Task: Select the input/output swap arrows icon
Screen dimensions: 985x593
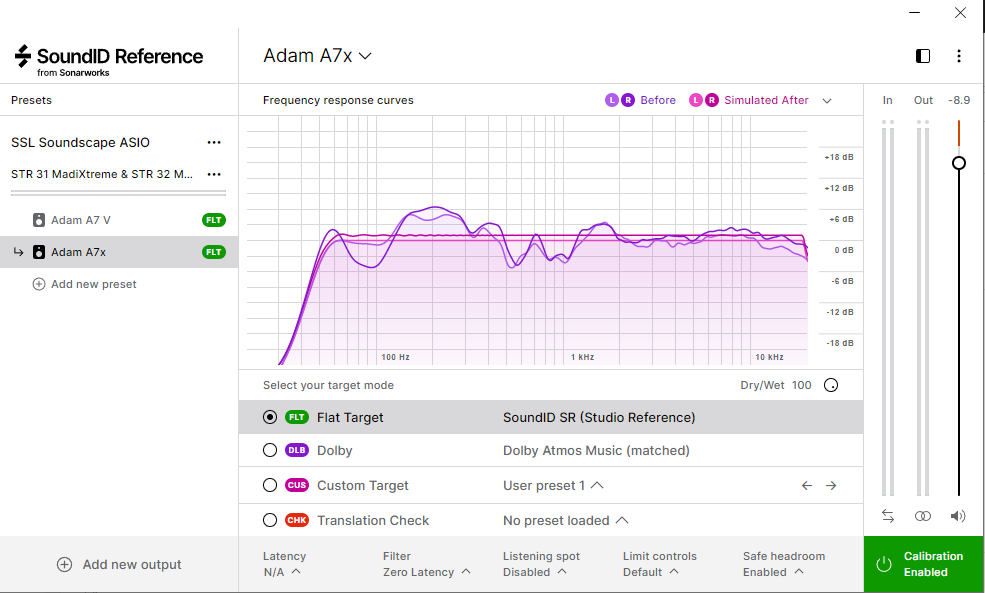Action: pyautogui.click(x=887, y=515)
